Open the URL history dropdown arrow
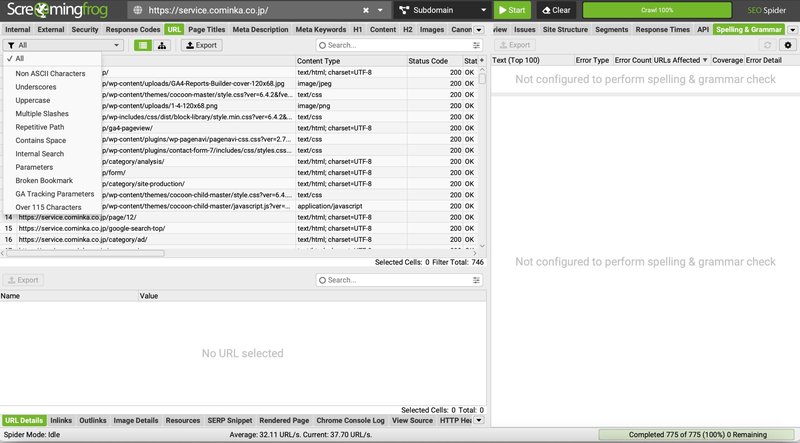Image resolution: width=800 pixels, height=443 pixels. click(x=381, y=10)
